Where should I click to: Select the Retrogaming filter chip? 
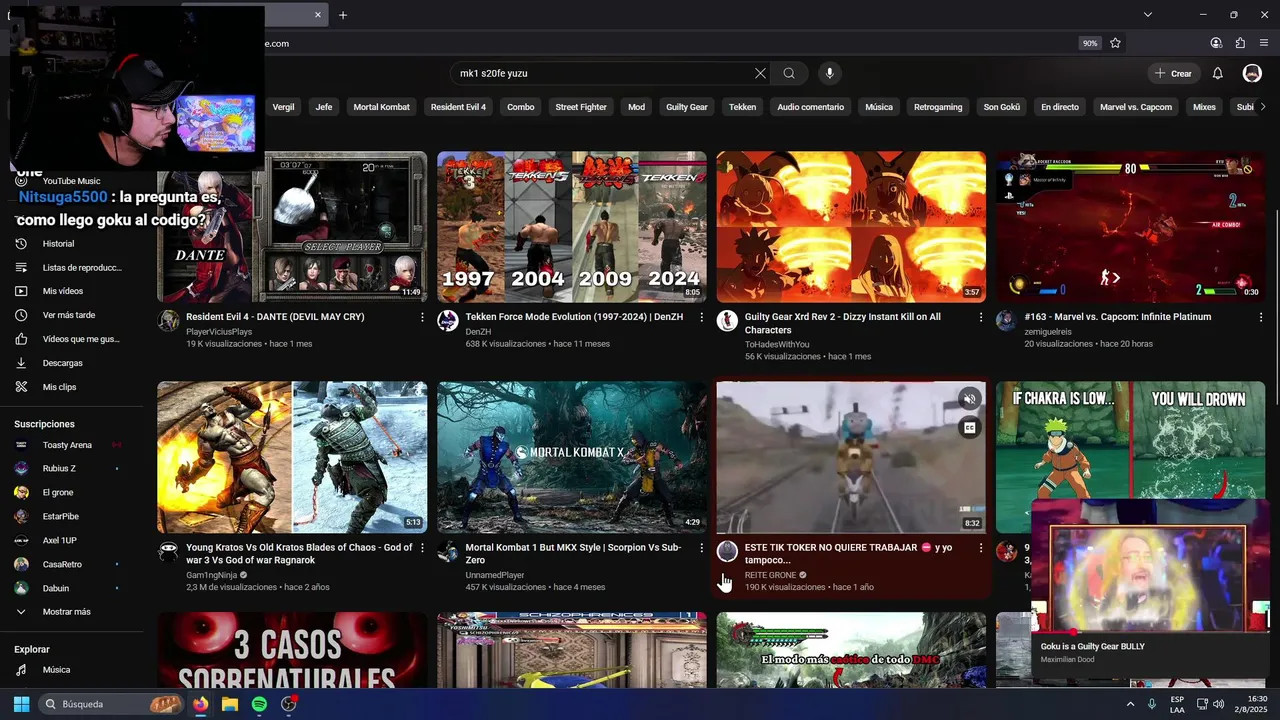tap(938, 107)
